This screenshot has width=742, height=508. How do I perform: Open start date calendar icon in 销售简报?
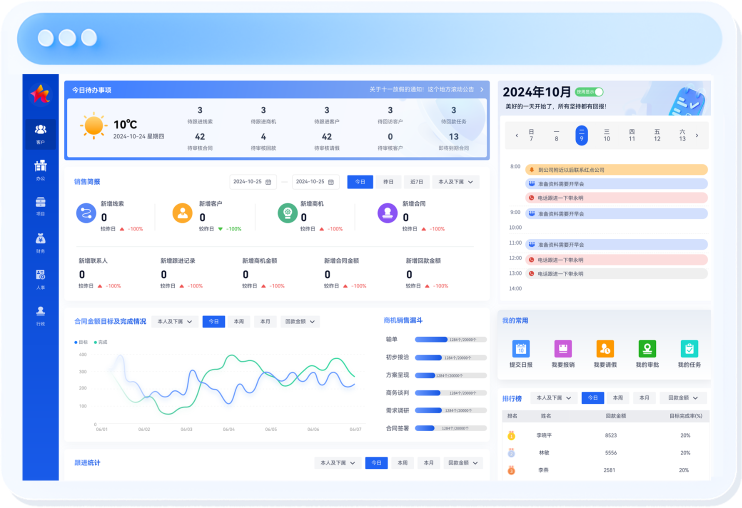click(268, 182)
